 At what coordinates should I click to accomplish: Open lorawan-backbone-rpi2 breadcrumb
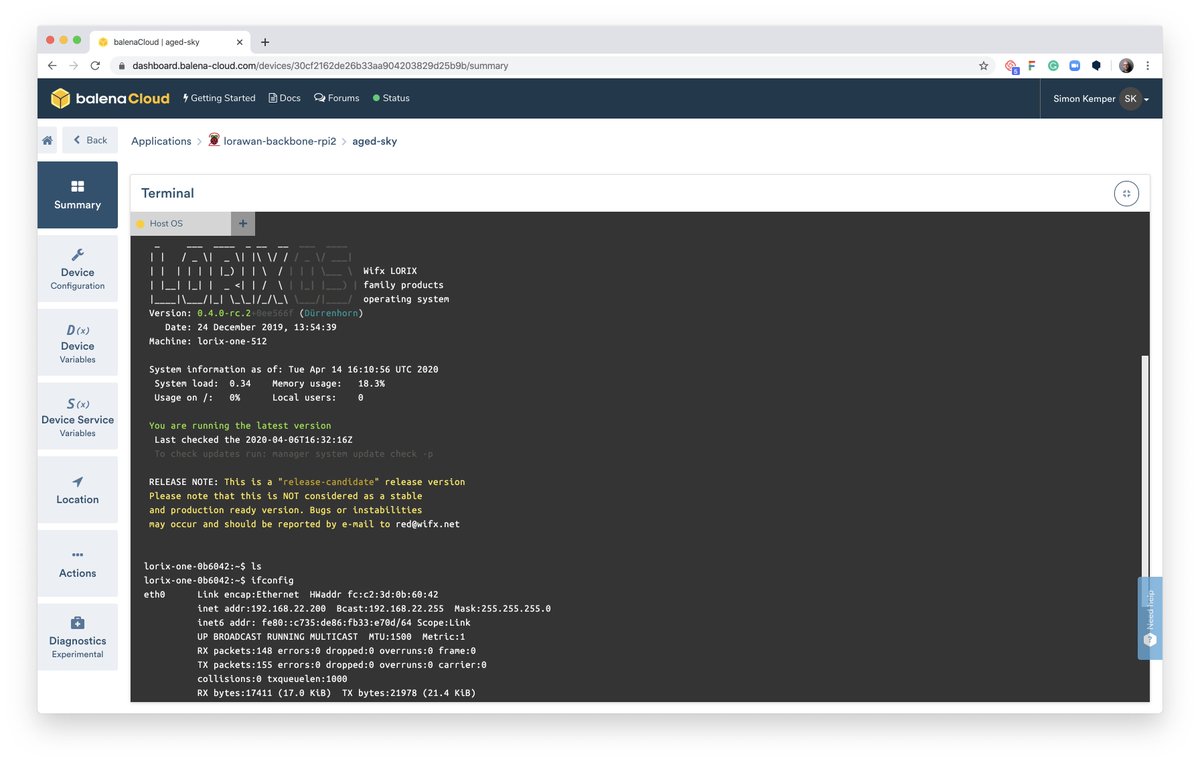click(279, 141)
